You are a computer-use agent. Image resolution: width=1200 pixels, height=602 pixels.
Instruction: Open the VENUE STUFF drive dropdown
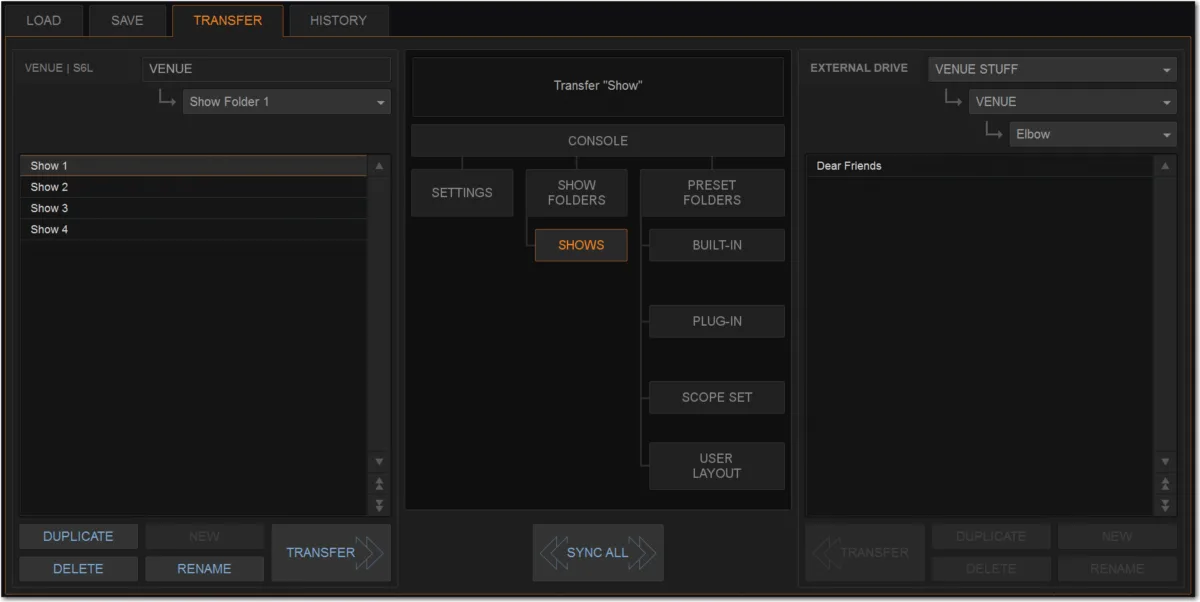pos(1052,69)
